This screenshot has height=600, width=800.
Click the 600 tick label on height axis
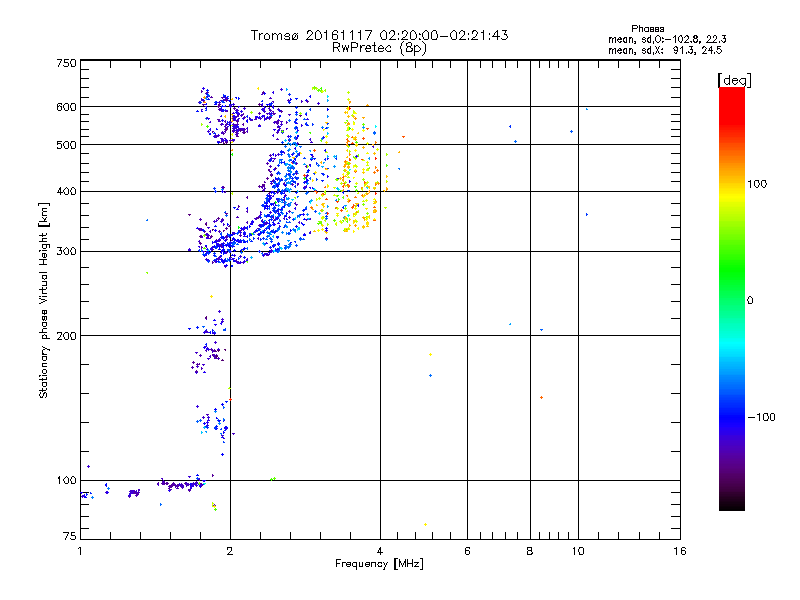66,107
